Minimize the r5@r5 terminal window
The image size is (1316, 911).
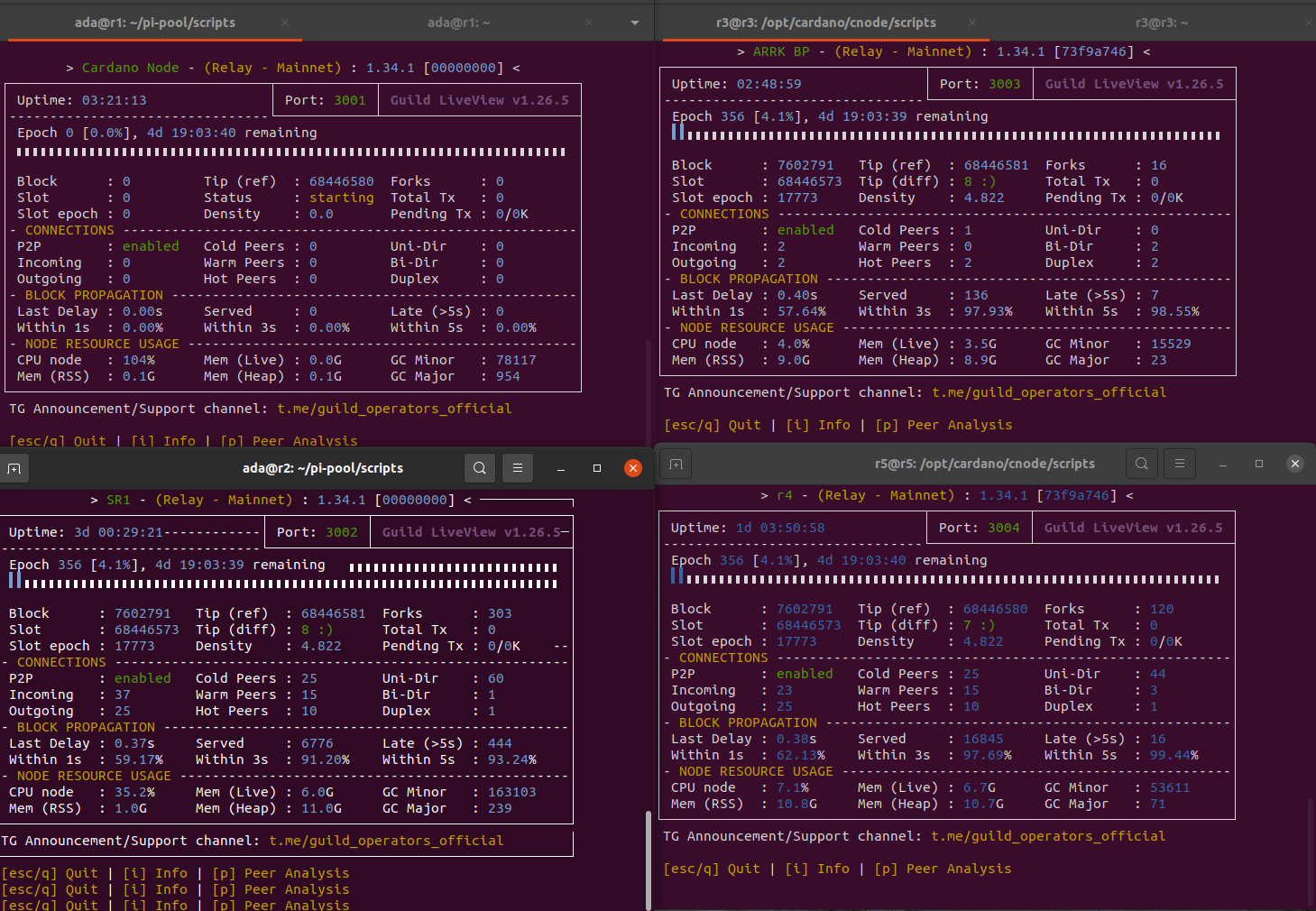point(1223,464)
